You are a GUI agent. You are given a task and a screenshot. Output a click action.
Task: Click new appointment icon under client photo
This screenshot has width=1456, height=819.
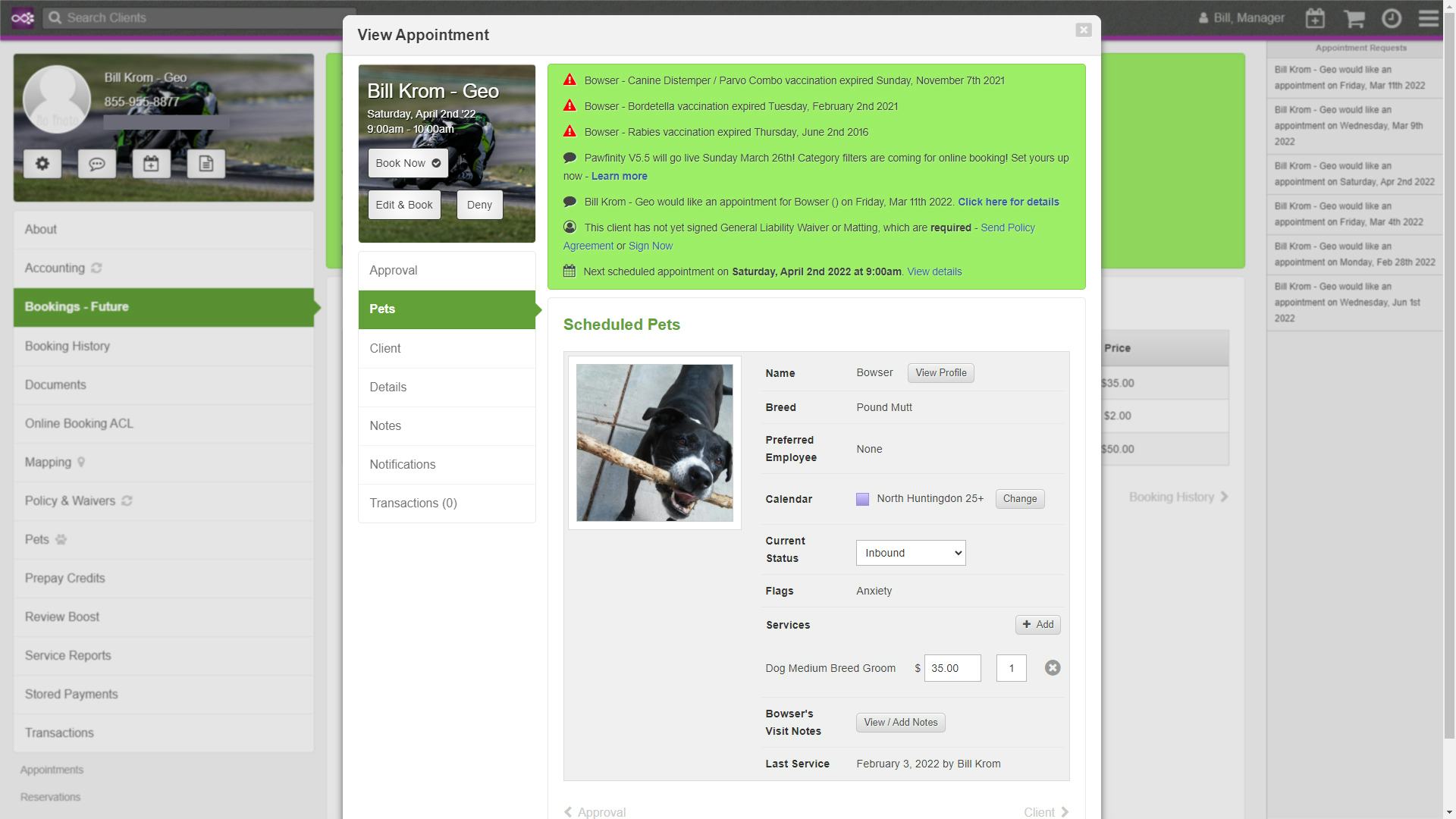click(152, 164)
